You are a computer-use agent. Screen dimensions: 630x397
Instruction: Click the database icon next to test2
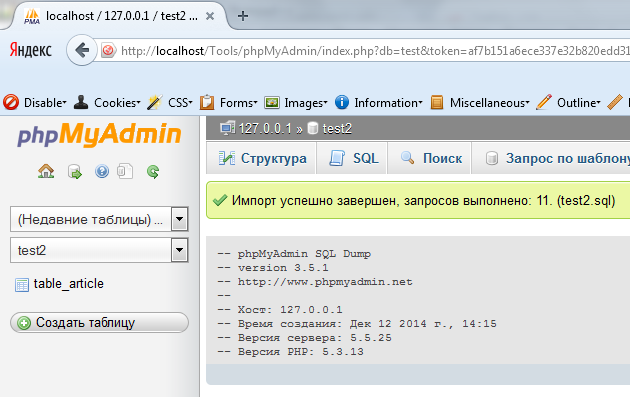(x=312, y=128)
